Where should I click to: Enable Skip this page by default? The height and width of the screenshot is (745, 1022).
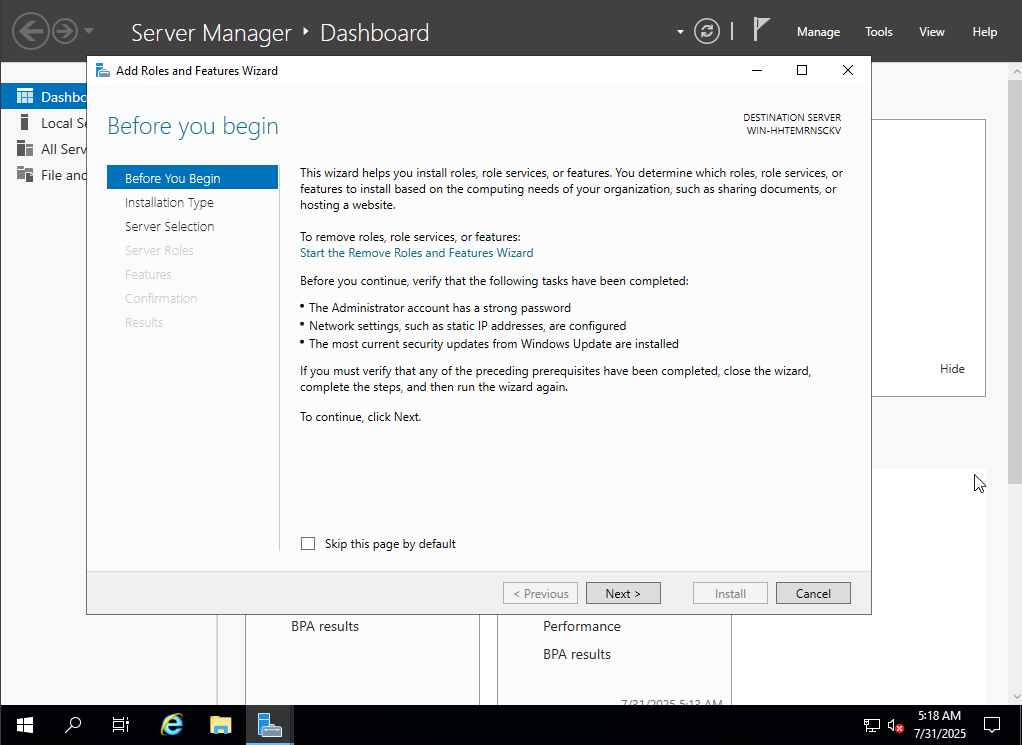point(308,544)
